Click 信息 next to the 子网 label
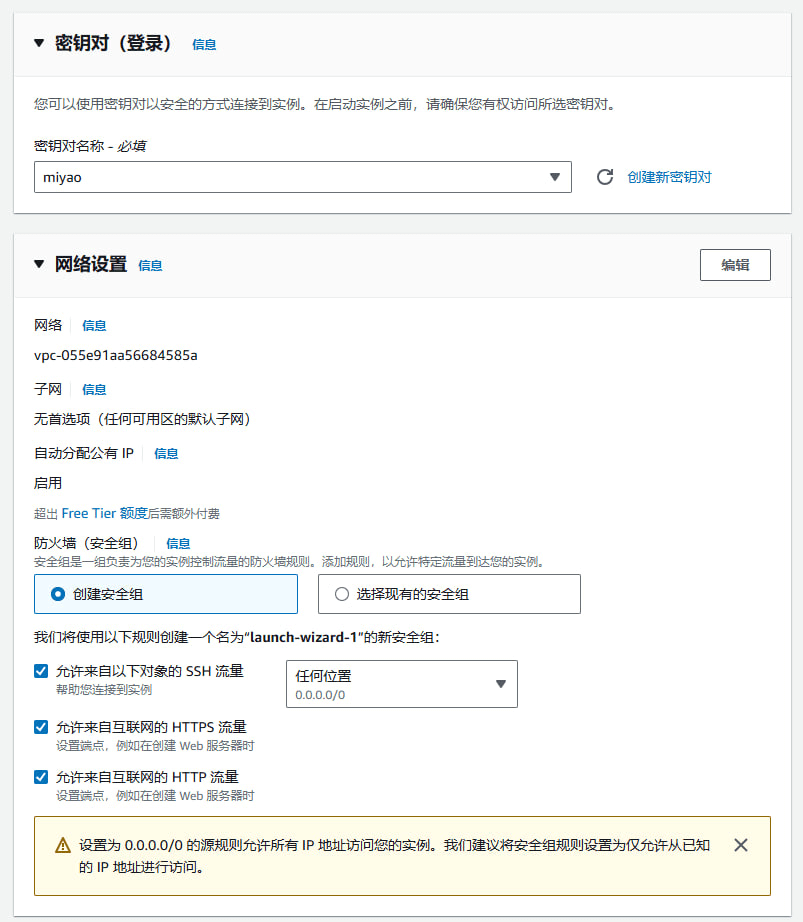 (x=94, y=389)
